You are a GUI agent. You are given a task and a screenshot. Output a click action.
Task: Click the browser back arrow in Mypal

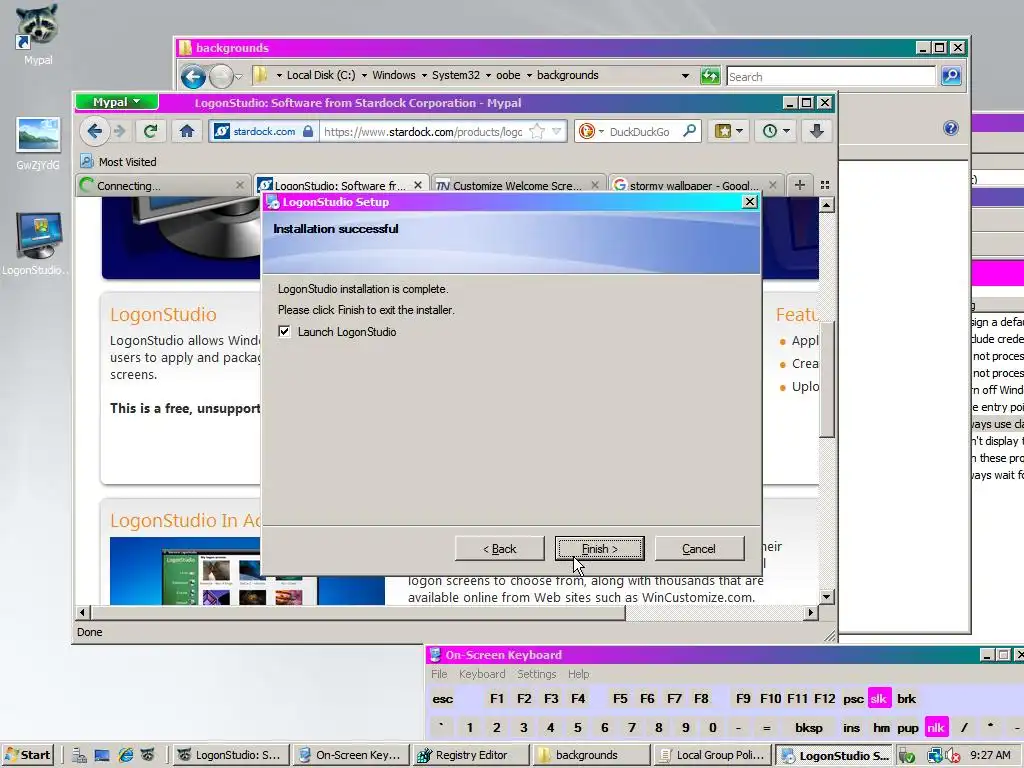click(x=94, y=131)
